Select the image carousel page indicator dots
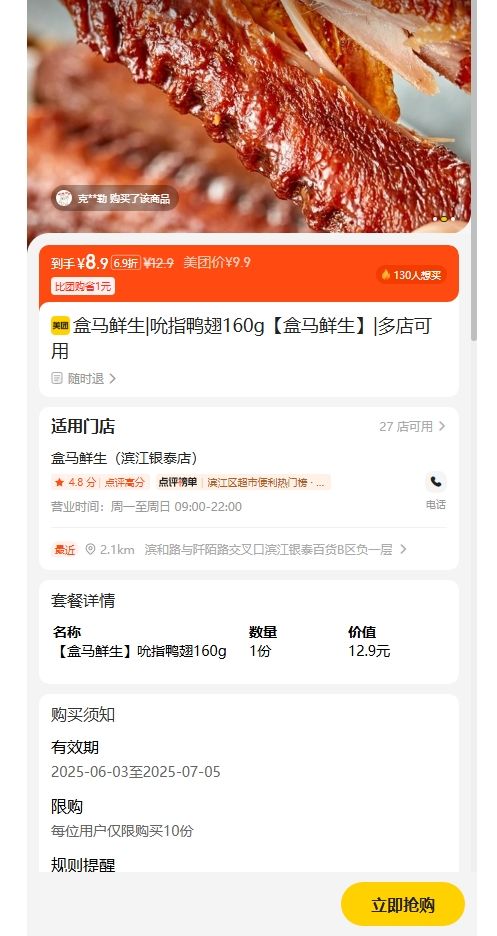The width and height of the screenshot is (497, 936). [444, 219]
